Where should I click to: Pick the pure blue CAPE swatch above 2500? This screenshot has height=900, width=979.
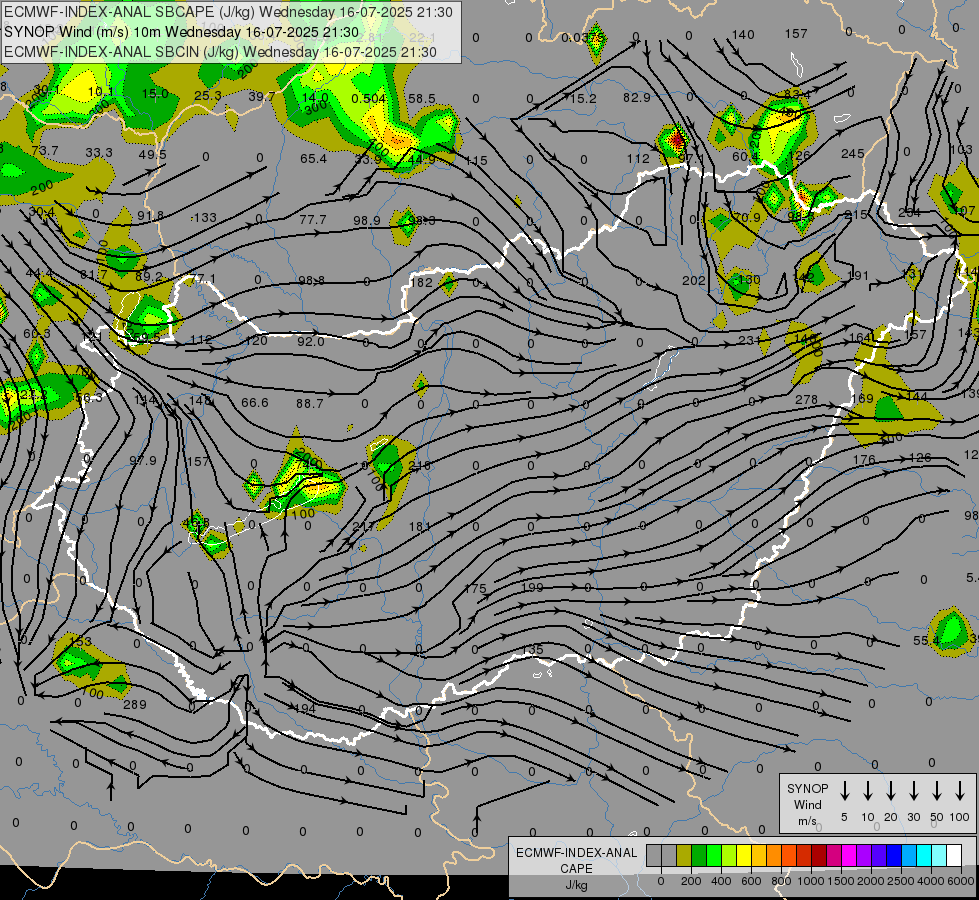894,855
